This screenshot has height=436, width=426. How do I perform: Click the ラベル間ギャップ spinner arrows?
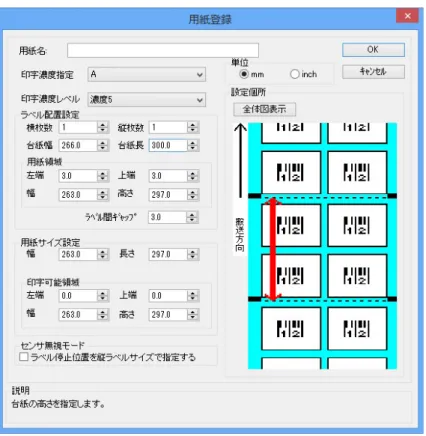pyautogui.click(x=192, y=217)
